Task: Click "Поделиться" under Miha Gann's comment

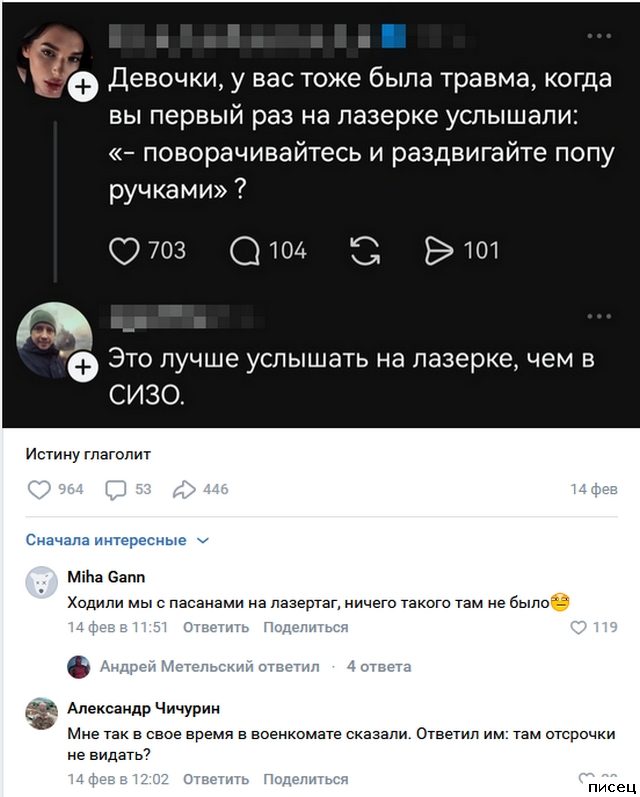Action: pyautogui.click(x=306, y=627)
